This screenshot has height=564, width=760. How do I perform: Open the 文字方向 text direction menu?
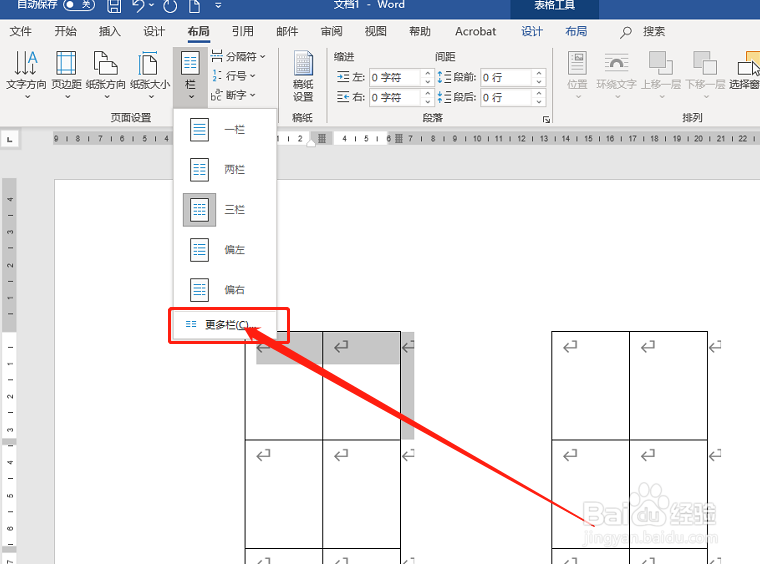[x=26, y=75]
